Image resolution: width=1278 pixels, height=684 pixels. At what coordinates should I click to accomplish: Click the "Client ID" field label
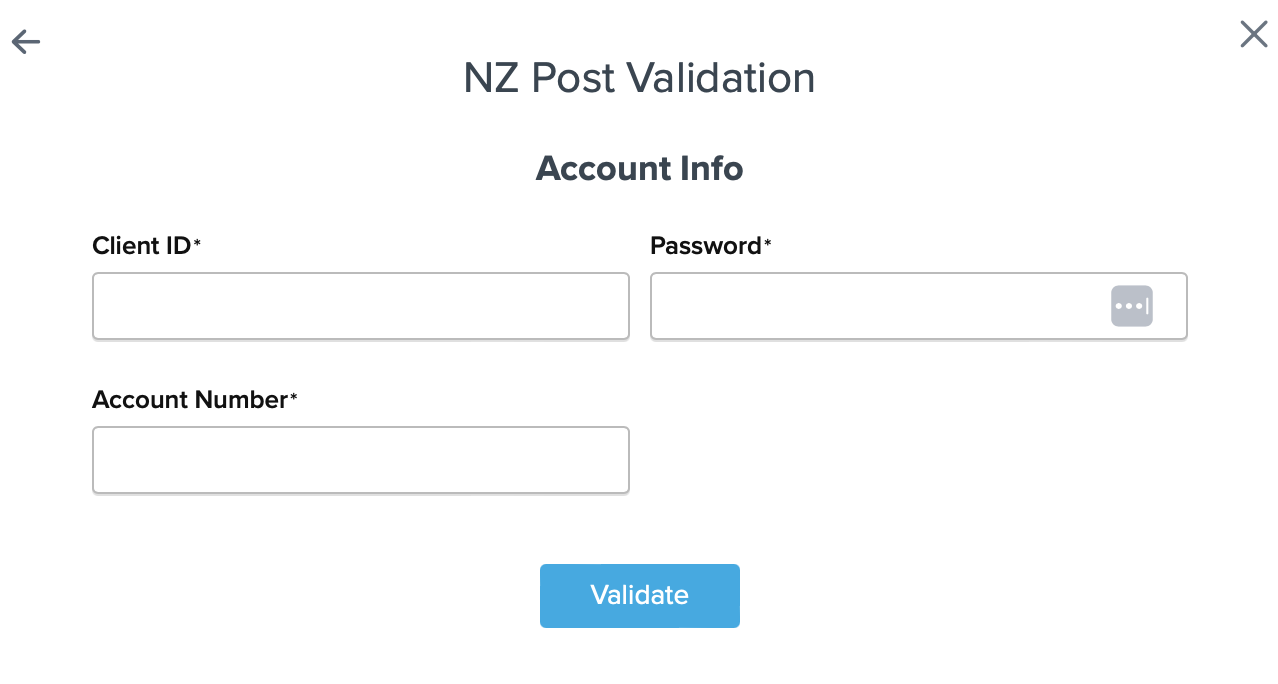click(141, 246)
